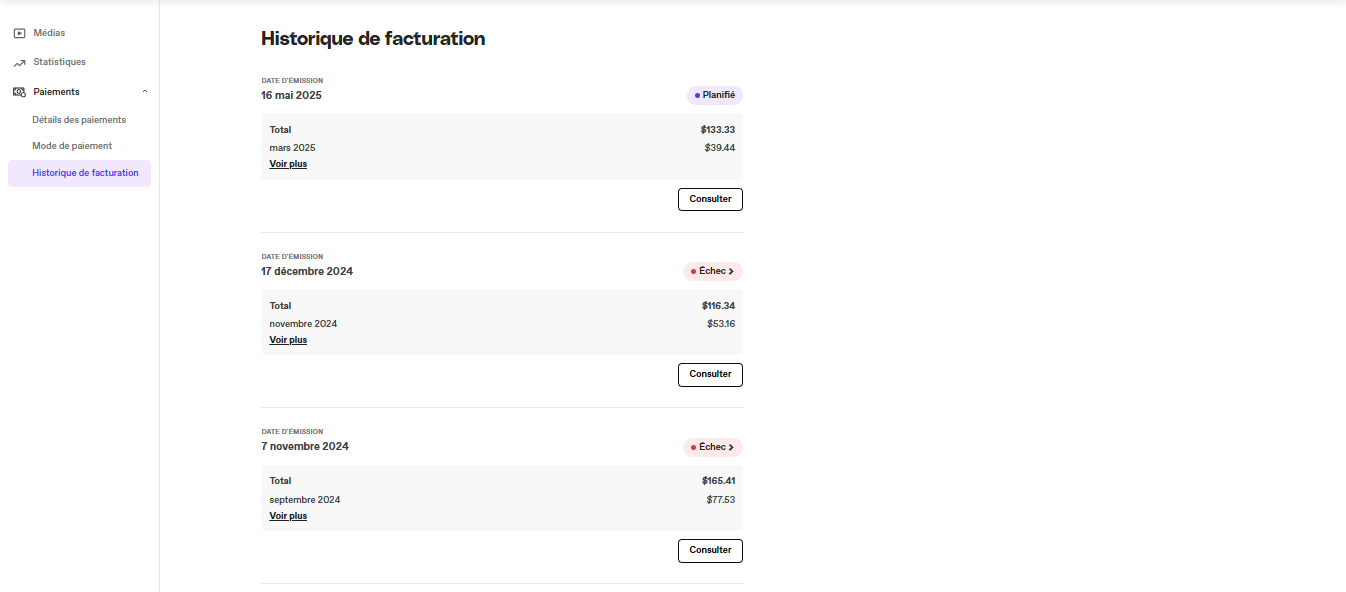Expand Échec status for 7 novembre 2024

point(713,447)
